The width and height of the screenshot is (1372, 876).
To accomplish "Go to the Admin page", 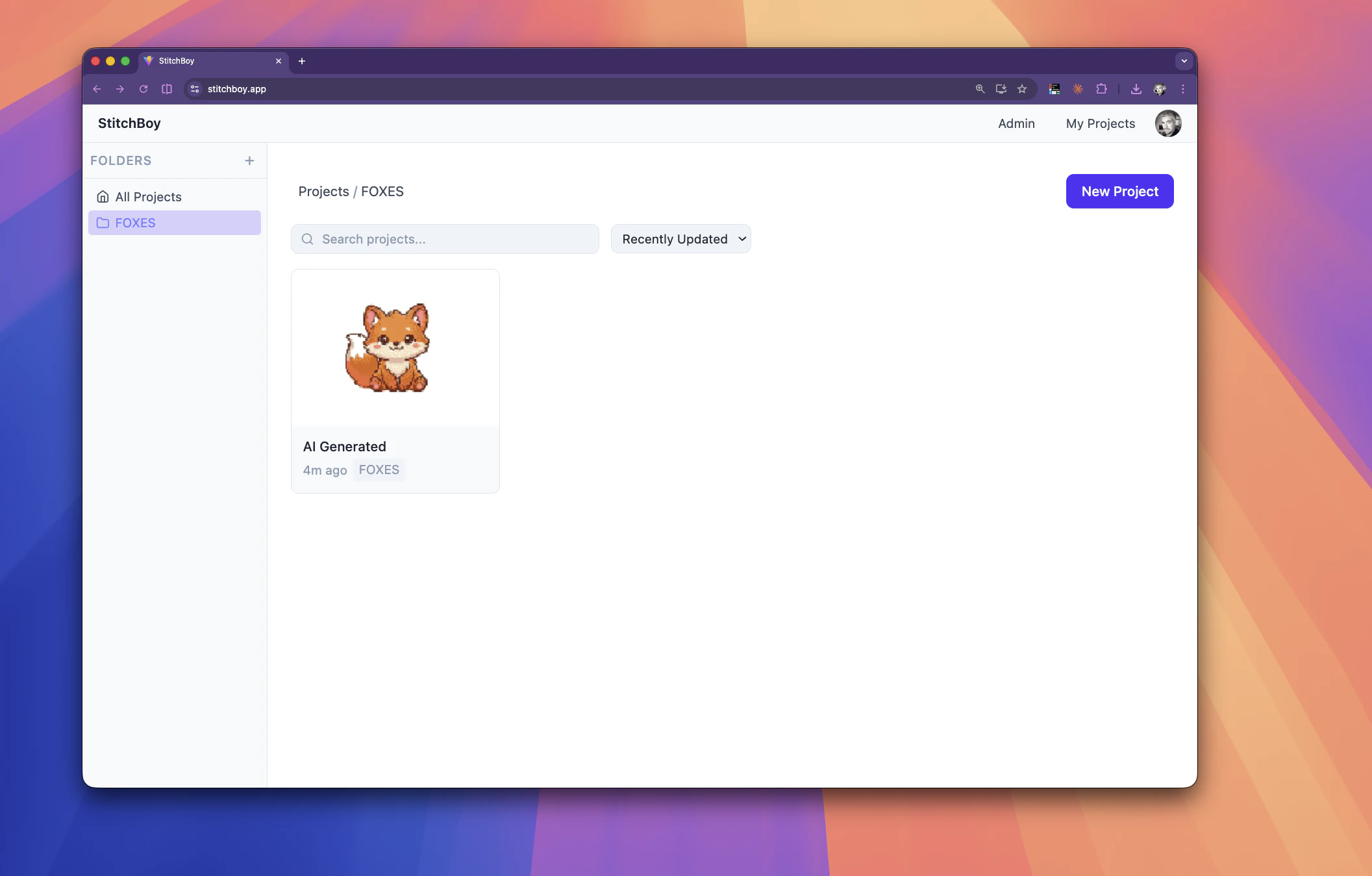I will pyautogui.click(x=1016, y=123).
